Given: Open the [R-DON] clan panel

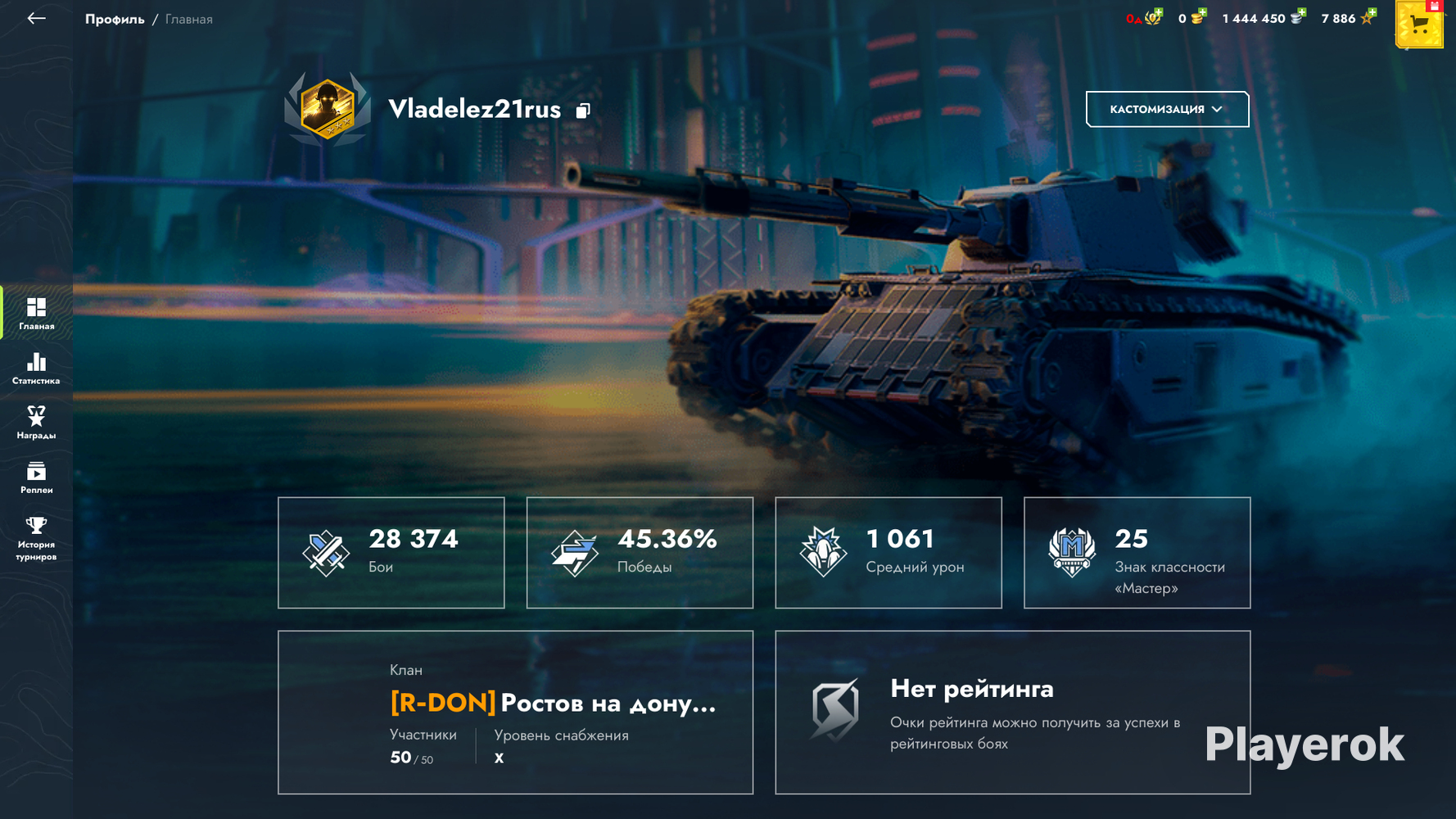Looking at the screenshot, I should pyautogui.click(x=515, y=712).
